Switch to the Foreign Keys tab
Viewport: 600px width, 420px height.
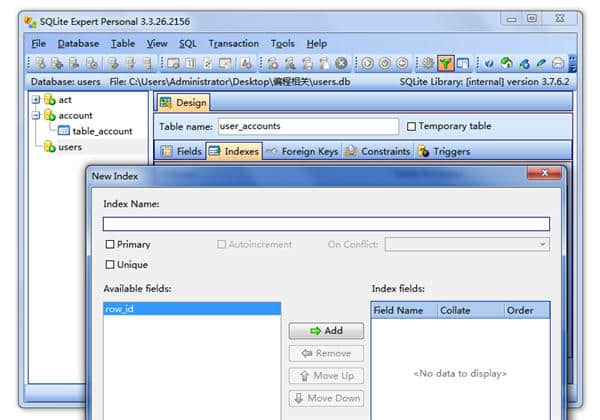tap(302, 151)
